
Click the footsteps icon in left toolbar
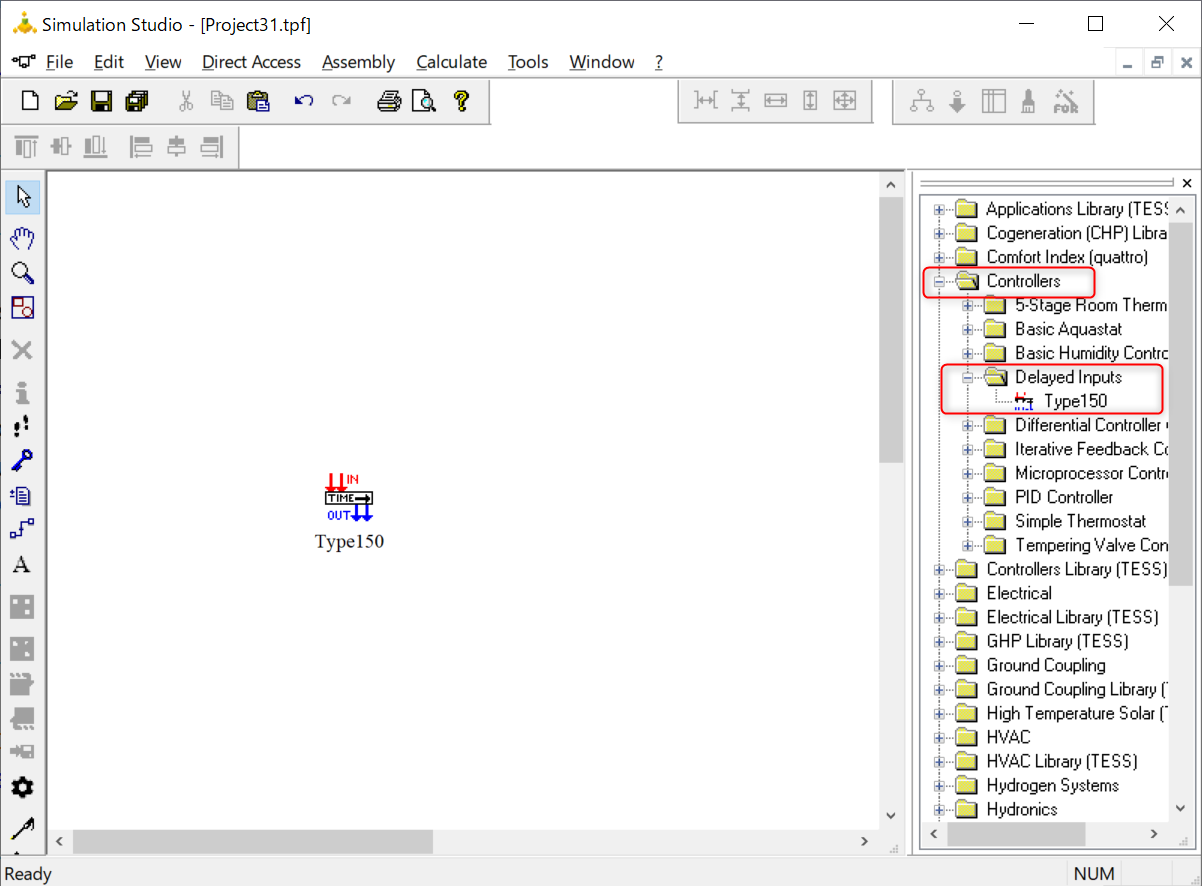click(22, 426)
